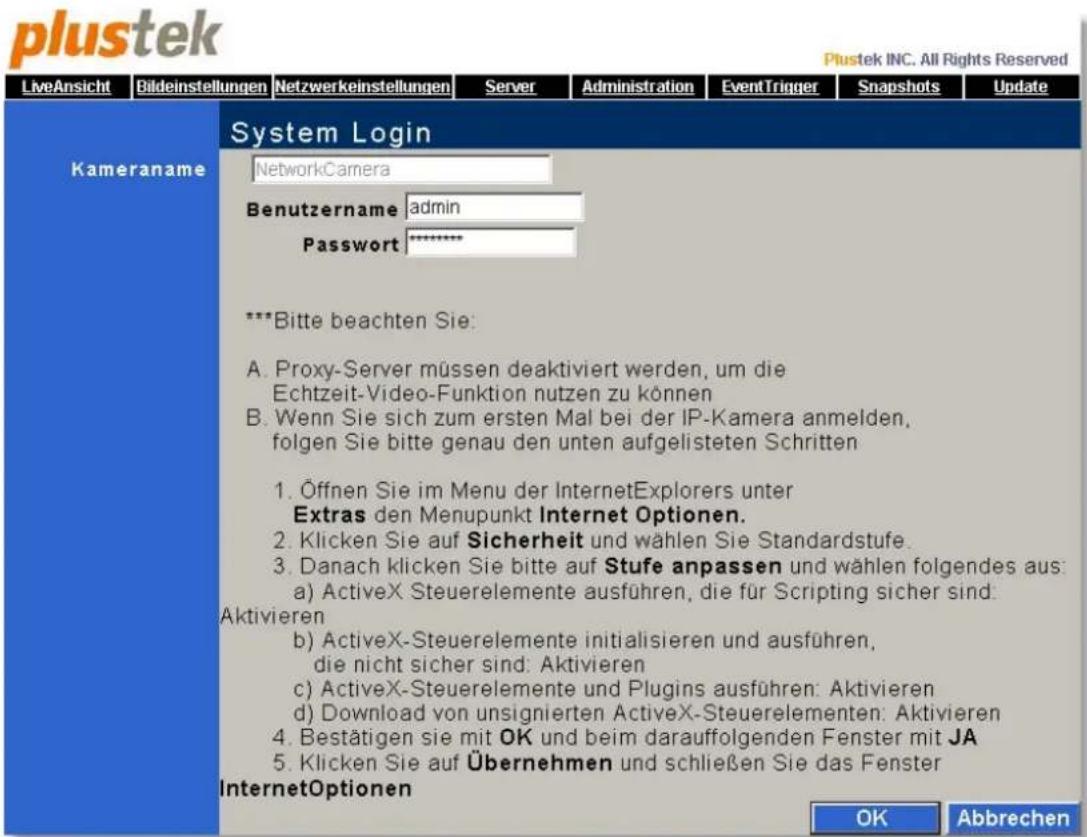Click the plustek logo
The height and width of the screenshot is (837, 1087).
click(115, 37)
